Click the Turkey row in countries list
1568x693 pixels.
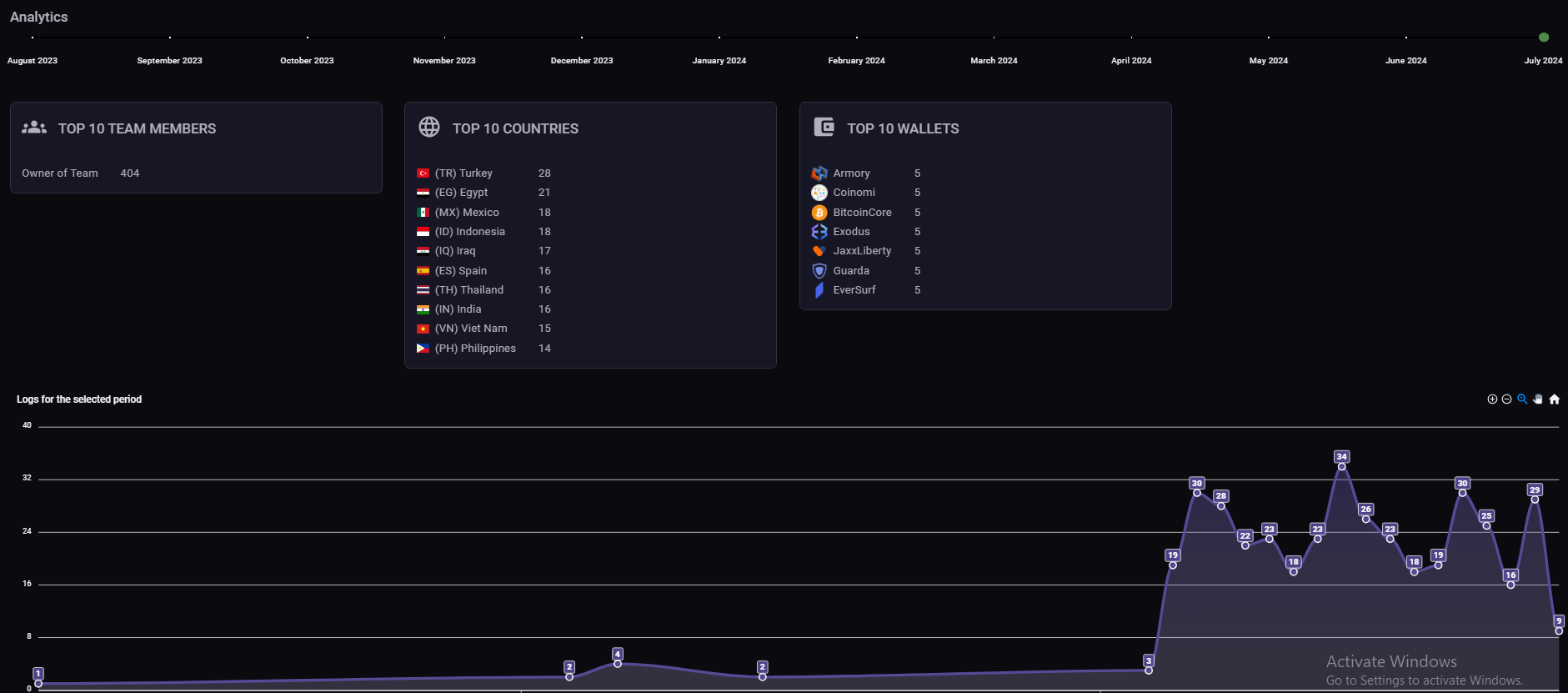click(463, 173)
